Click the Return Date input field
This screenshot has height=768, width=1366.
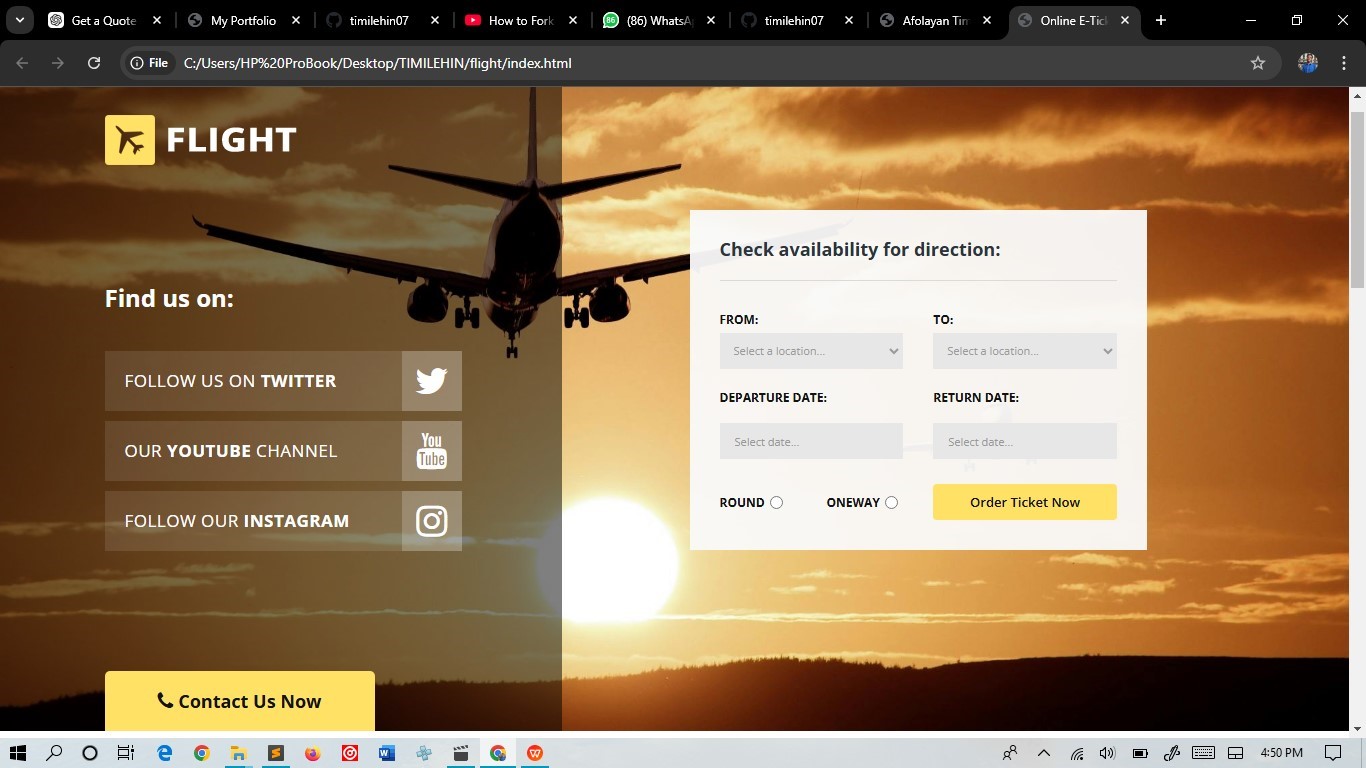pyautogui.click(x=1024, y=441)
